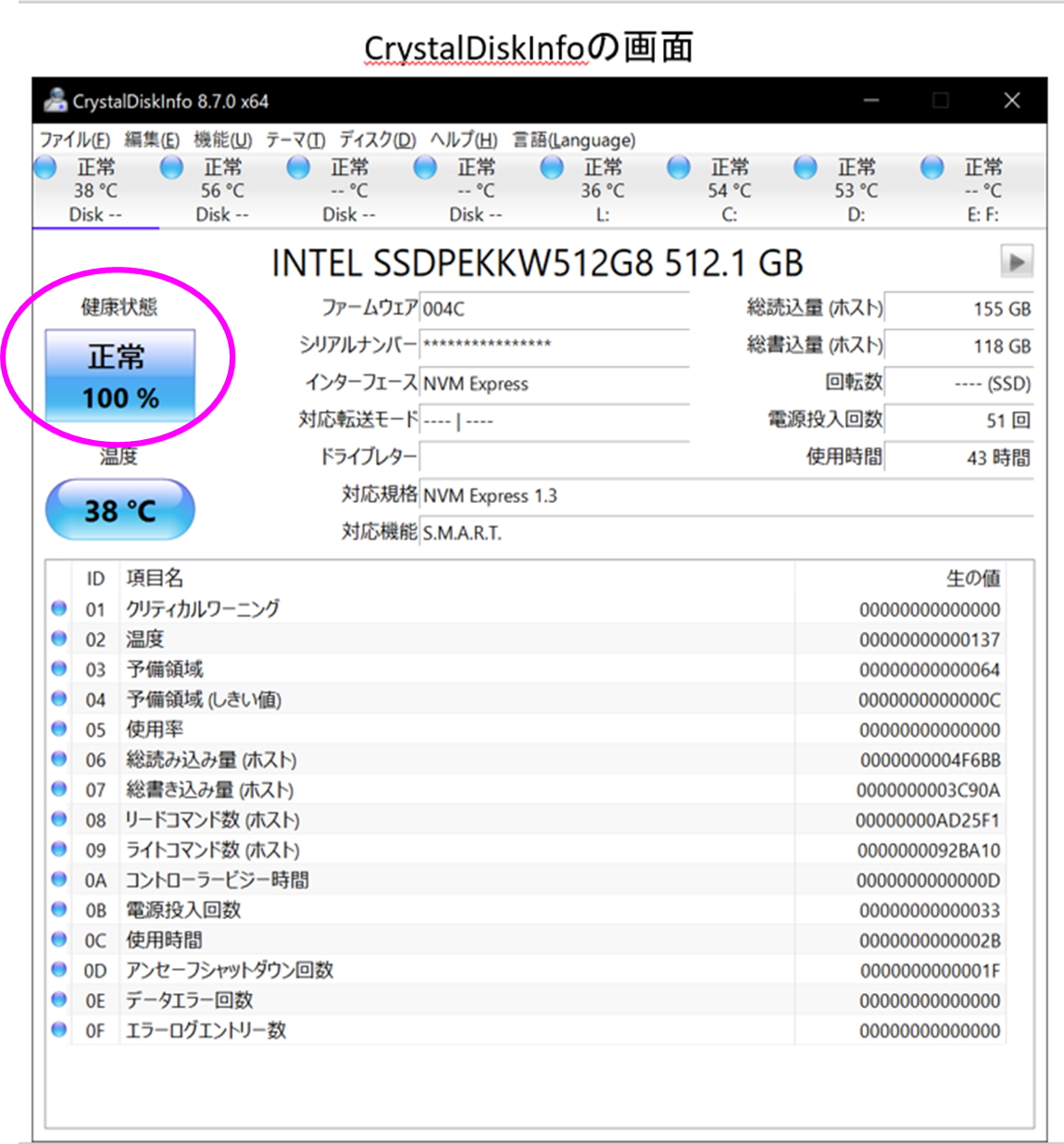Click the status orb of row 03 予備領域
This screenshot has height=1144, width=1064.
click(59, 669)
